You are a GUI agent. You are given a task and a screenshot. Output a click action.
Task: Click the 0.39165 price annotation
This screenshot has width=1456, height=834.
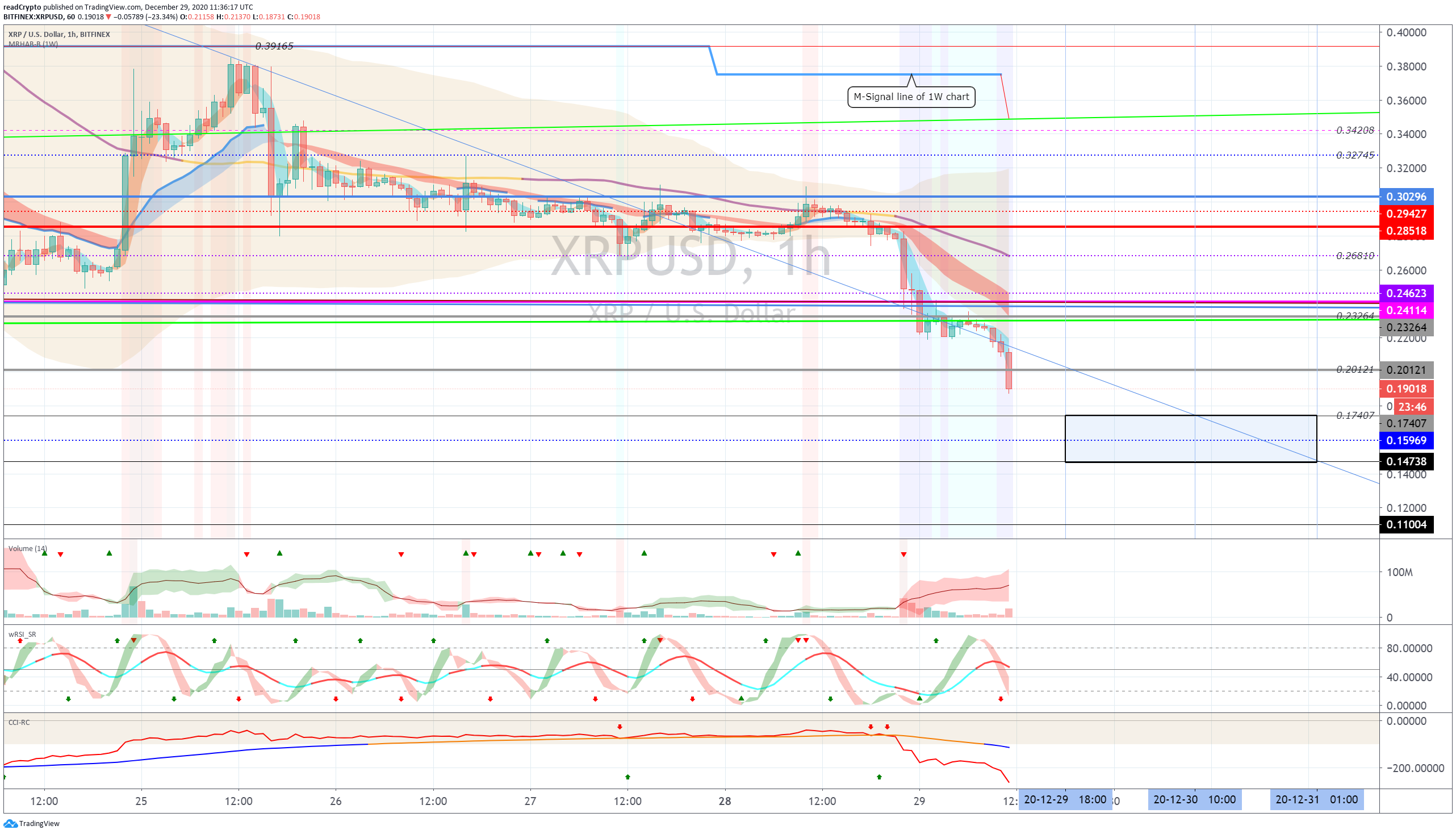pos(274,47)
